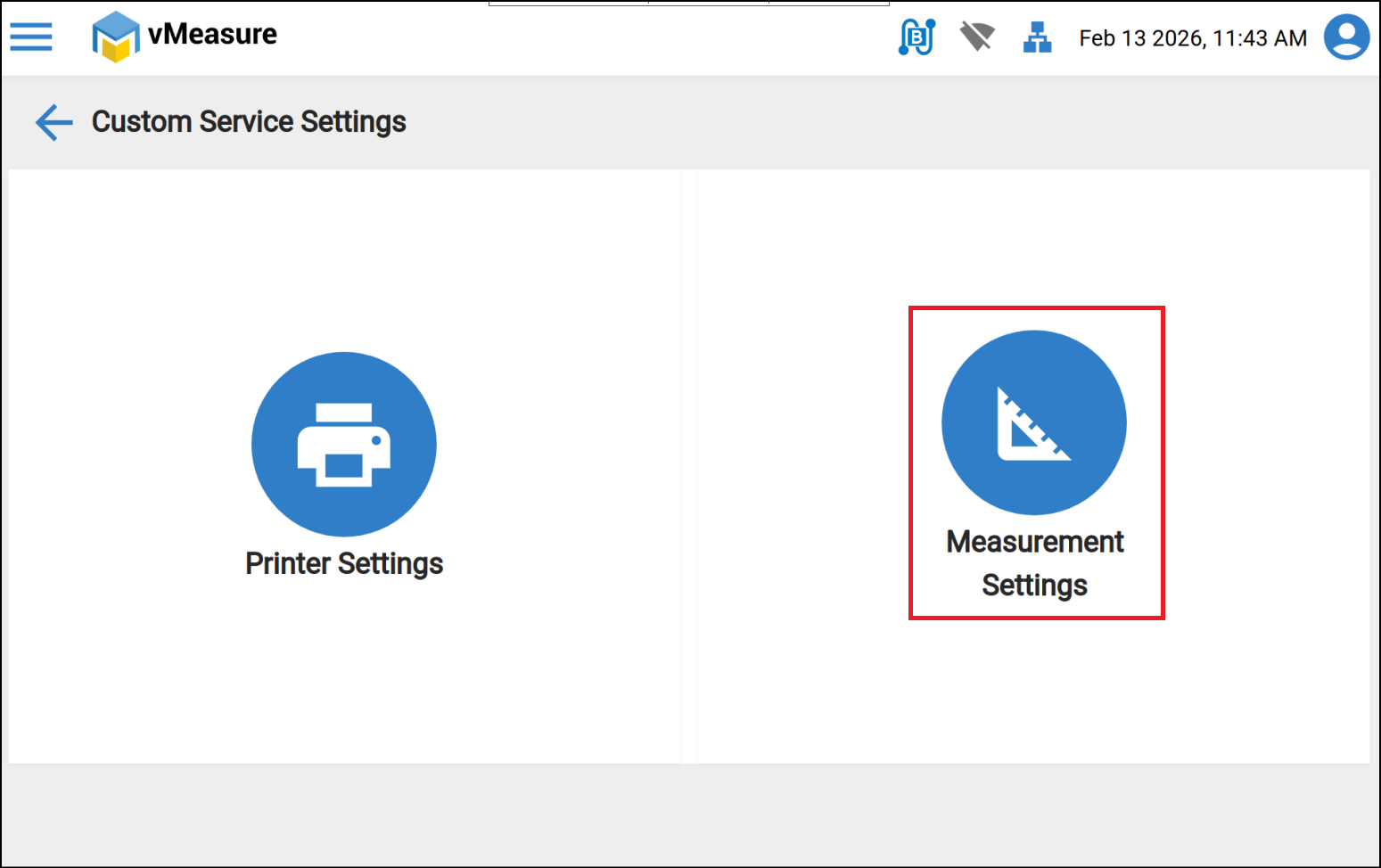Open the measurement ruler triangle icon
This screenshot has width=1381, height=868.
tap(1034, 422)
